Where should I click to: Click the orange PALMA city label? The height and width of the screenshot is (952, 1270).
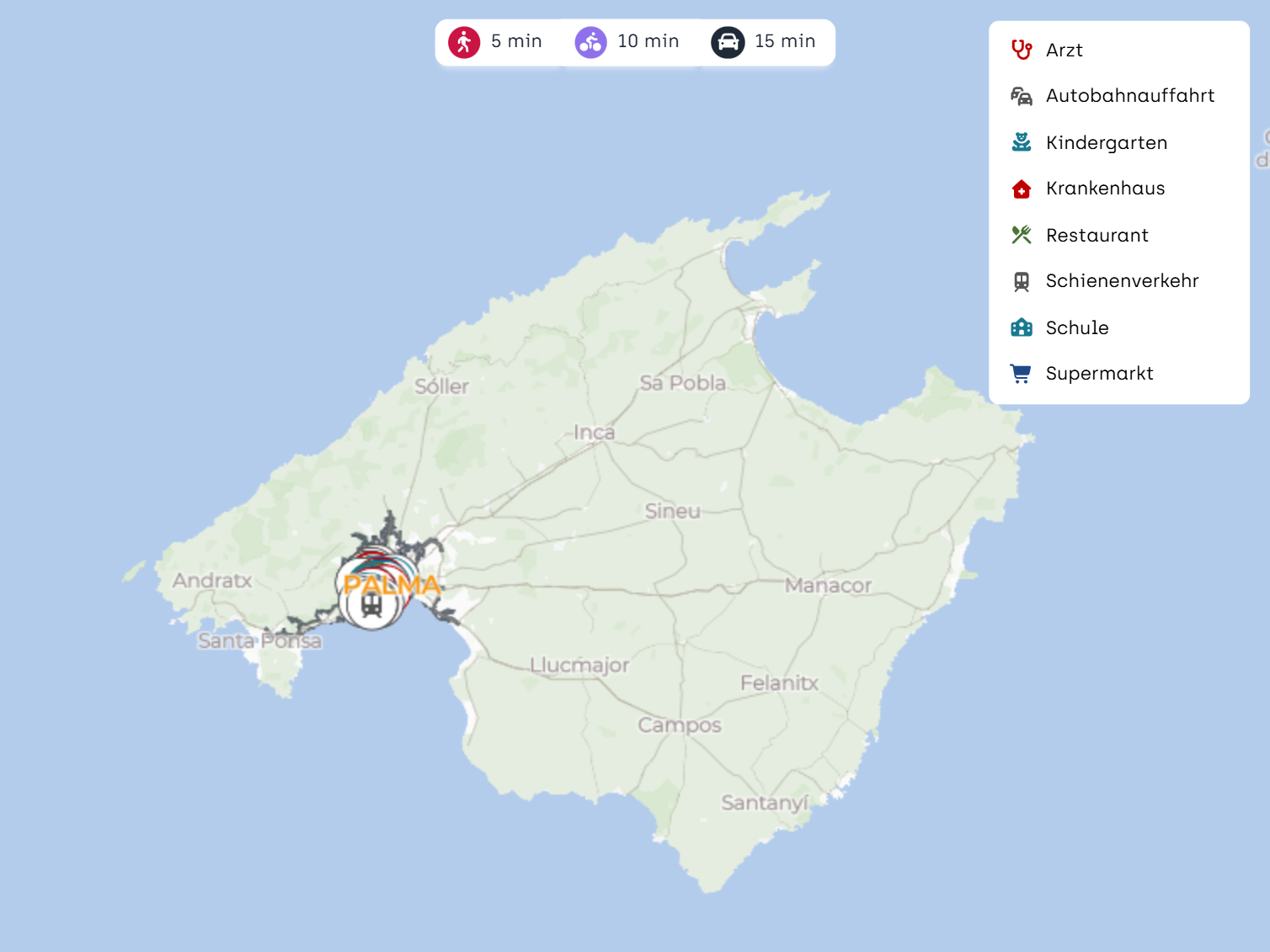tap(393, 584)
